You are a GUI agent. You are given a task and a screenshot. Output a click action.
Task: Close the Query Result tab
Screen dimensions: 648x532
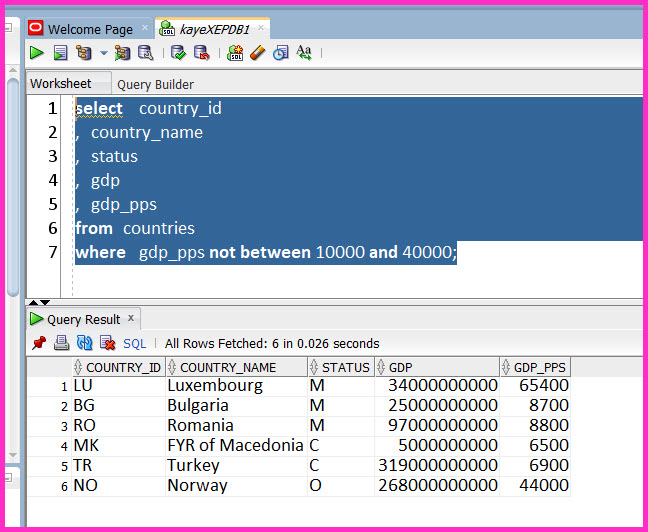coord(131,318)
